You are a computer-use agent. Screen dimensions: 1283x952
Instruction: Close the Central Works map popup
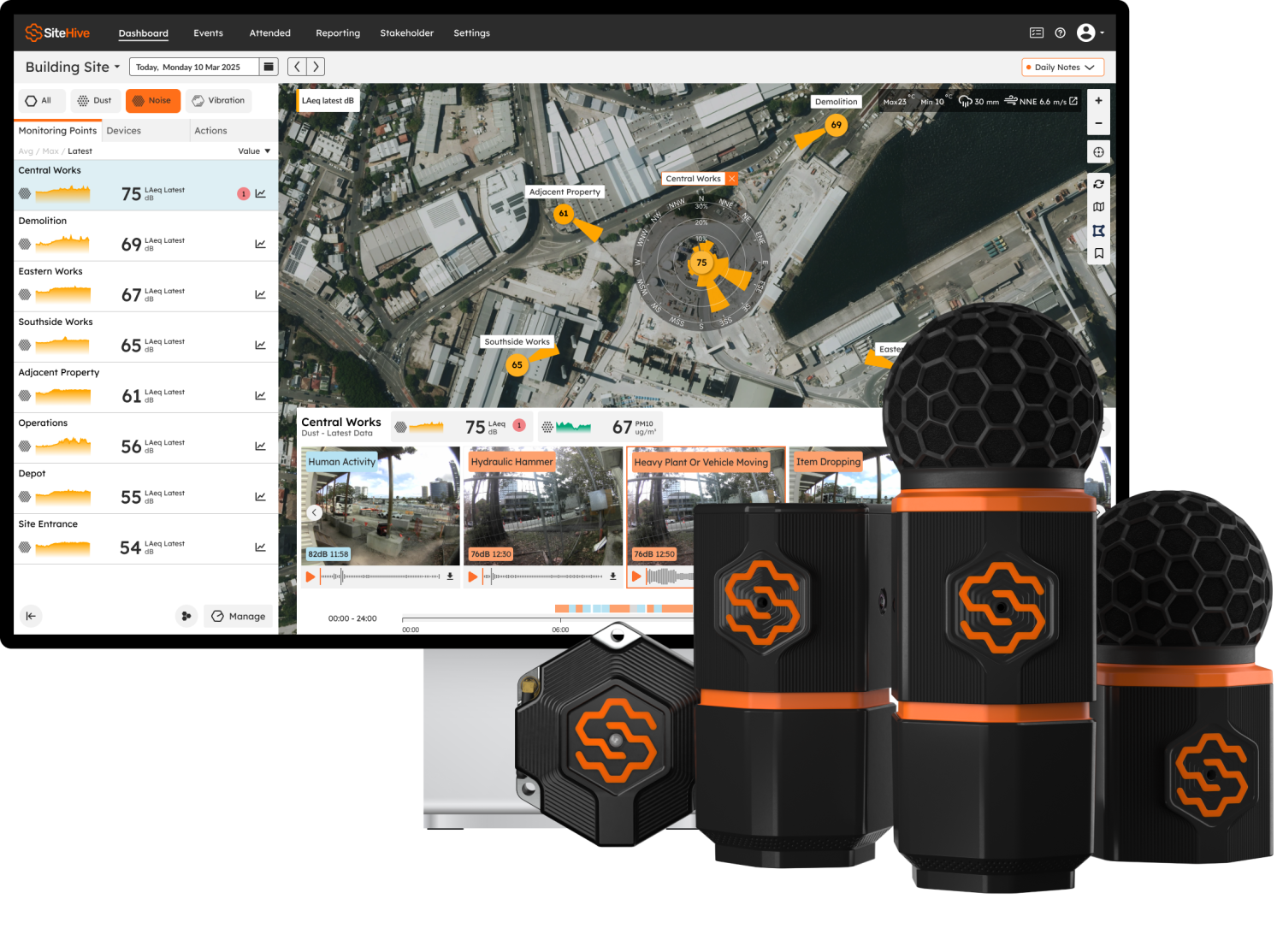click(732, 179)
